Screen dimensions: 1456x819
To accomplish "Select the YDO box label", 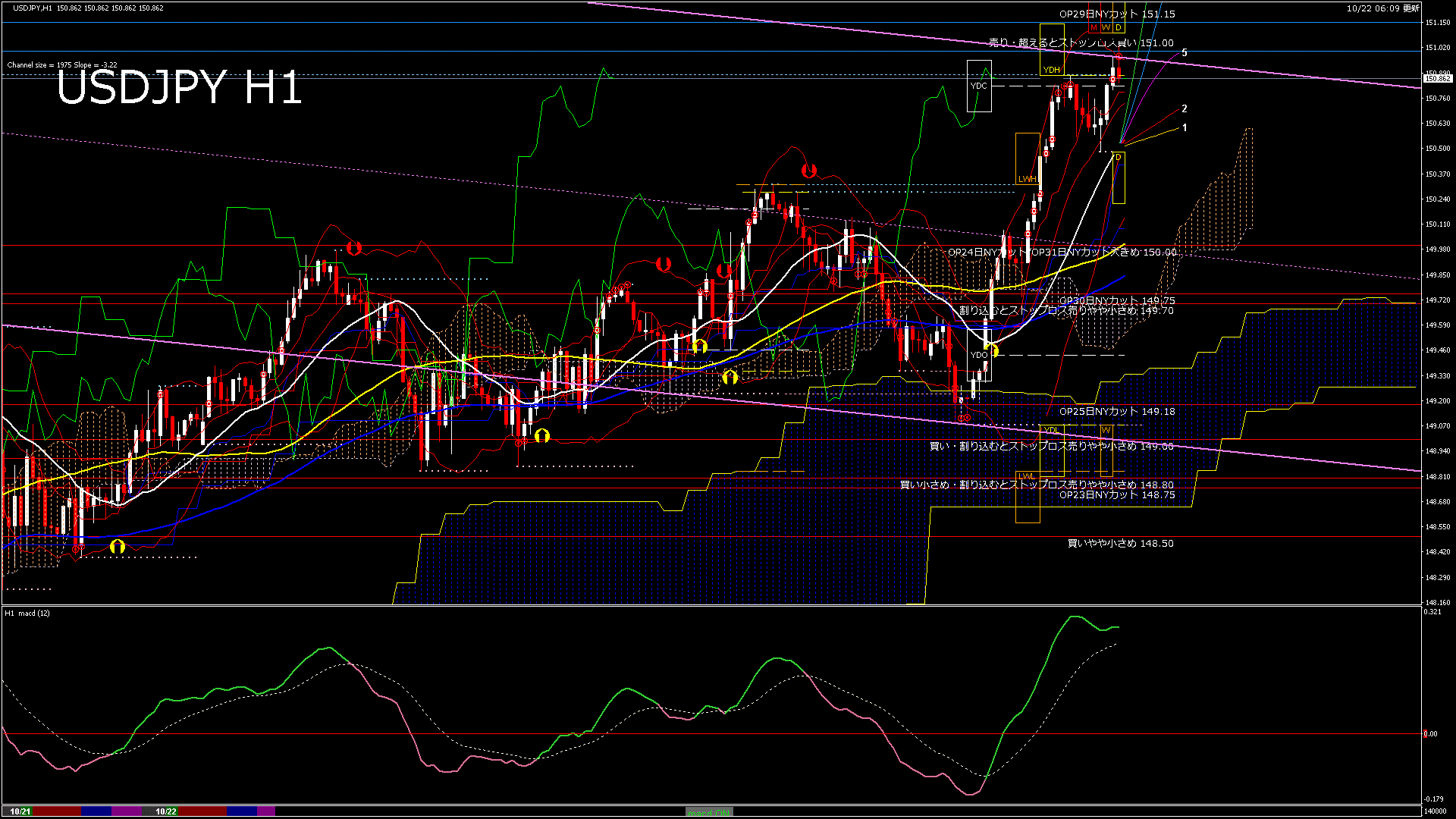I will pyautogui.click(x=978, y=355).
